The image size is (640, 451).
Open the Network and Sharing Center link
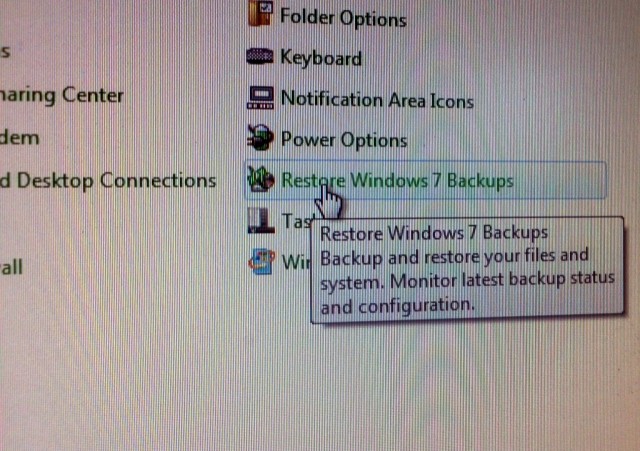[x=62, y=96]
